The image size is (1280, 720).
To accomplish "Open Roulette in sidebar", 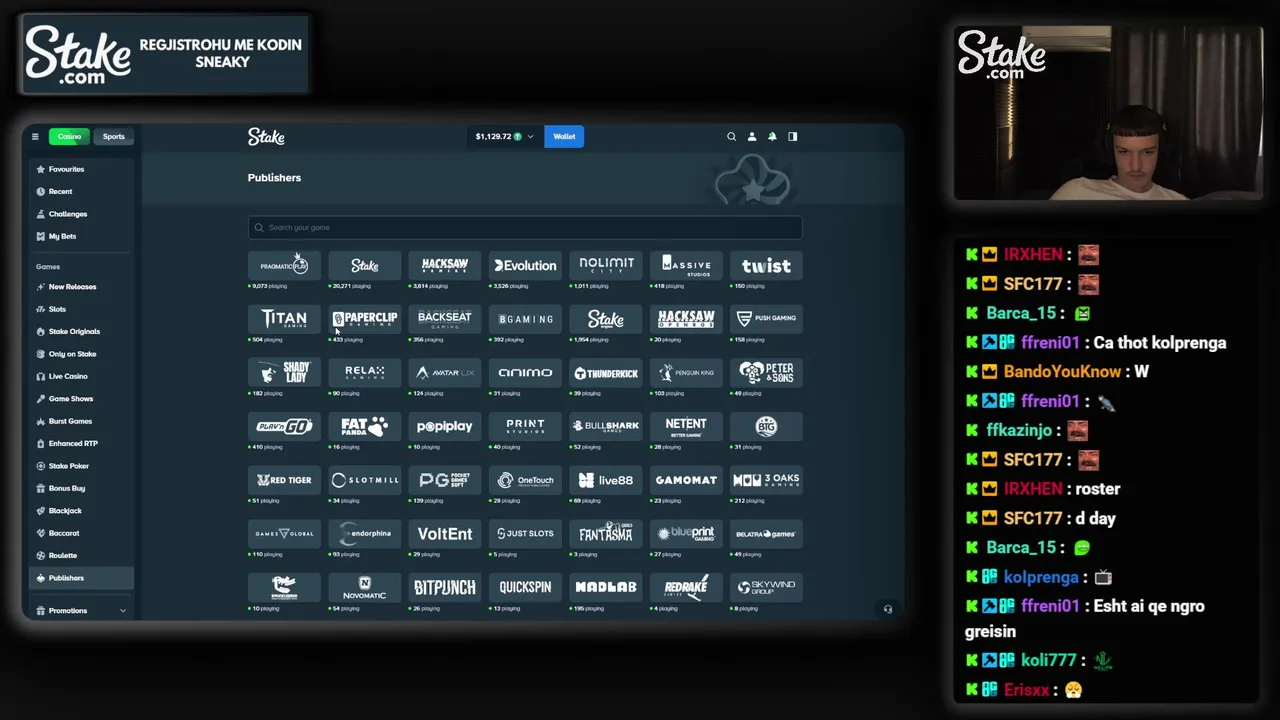I will point(81,555).
